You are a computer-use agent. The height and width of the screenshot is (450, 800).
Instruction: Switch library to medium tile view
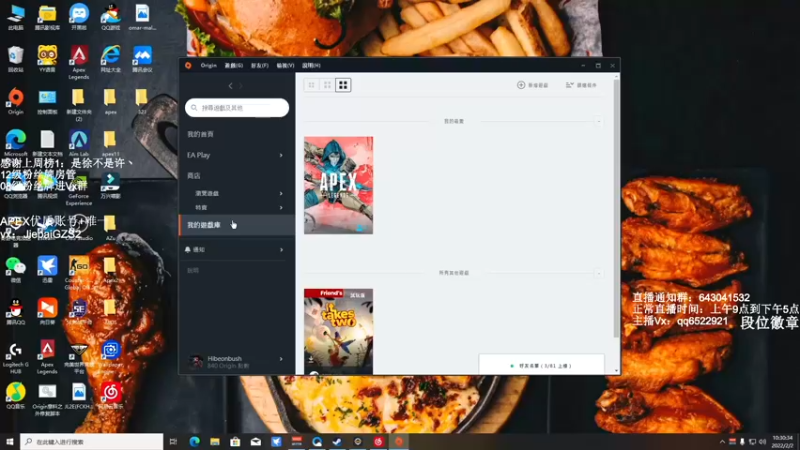327,85
